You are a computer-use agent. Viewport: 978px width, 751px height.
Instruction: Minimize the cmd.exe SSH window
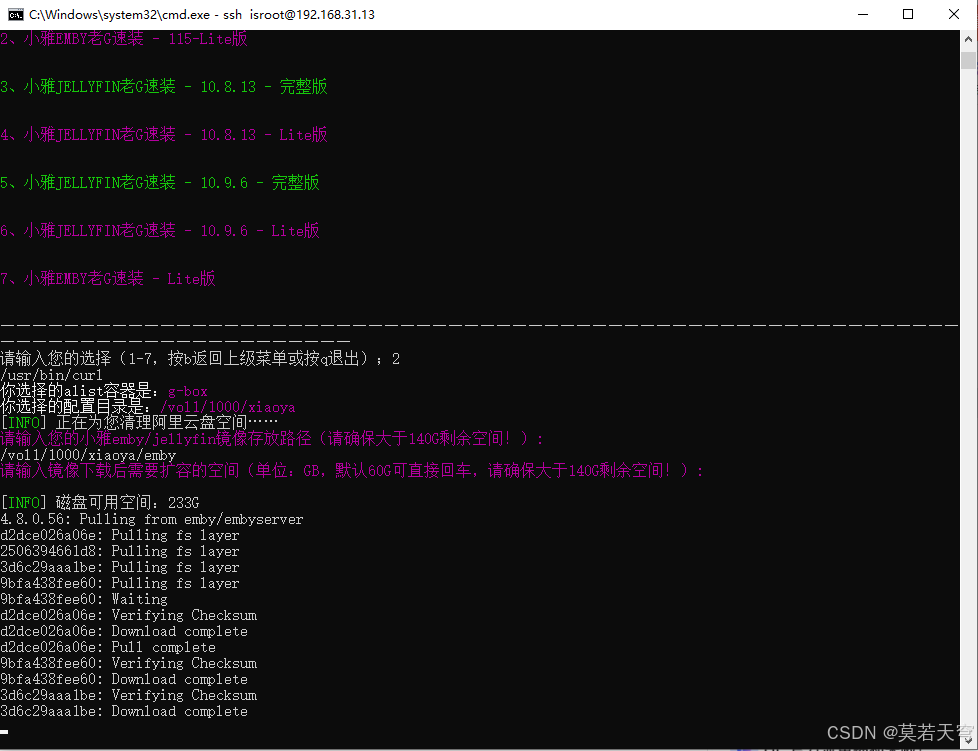tap(863, 14)
